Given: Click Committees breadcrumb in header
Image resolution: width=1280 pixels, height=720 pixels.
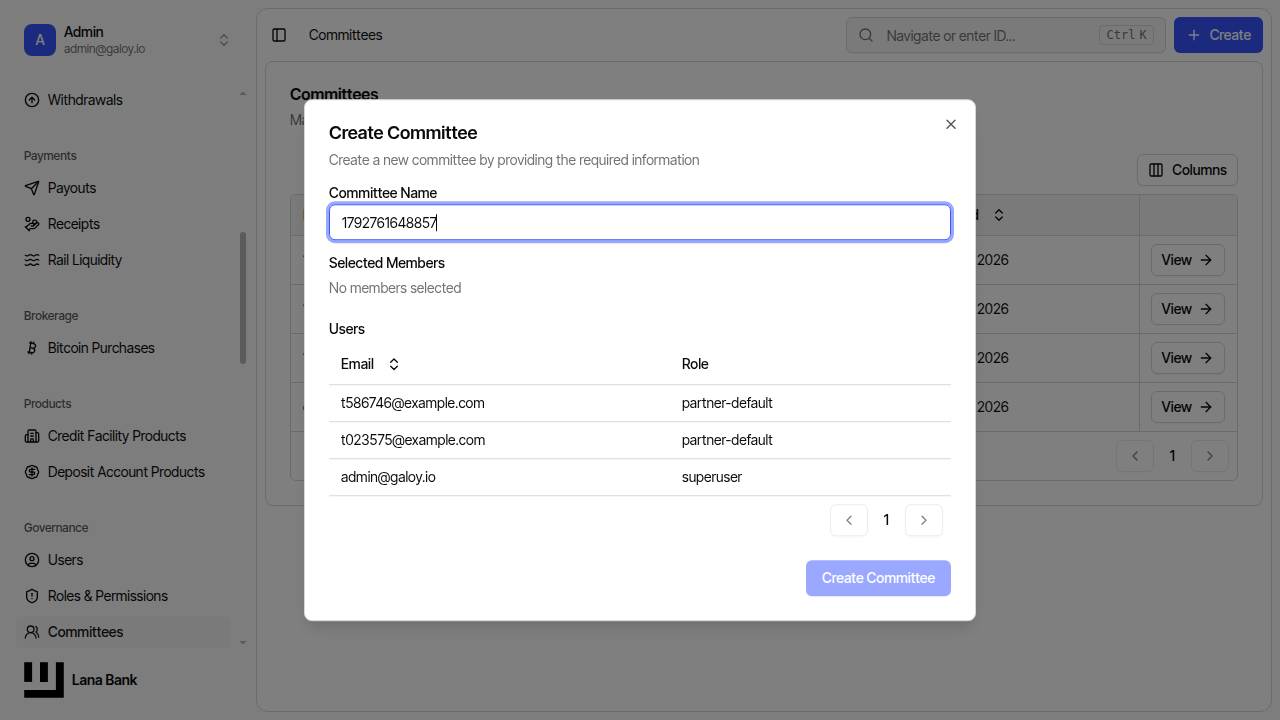Looking at the screenshot, I should 345,35.
